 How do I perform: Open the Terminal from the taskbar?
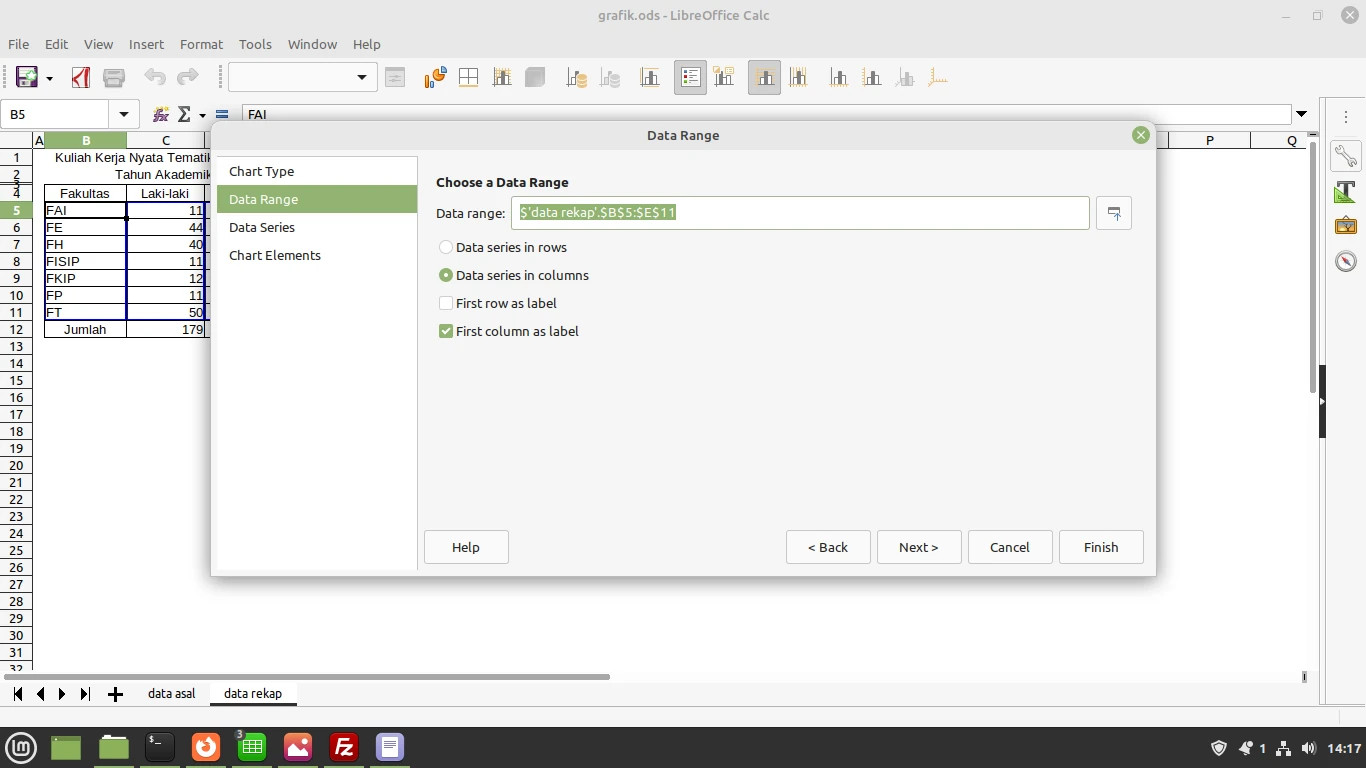160,747
